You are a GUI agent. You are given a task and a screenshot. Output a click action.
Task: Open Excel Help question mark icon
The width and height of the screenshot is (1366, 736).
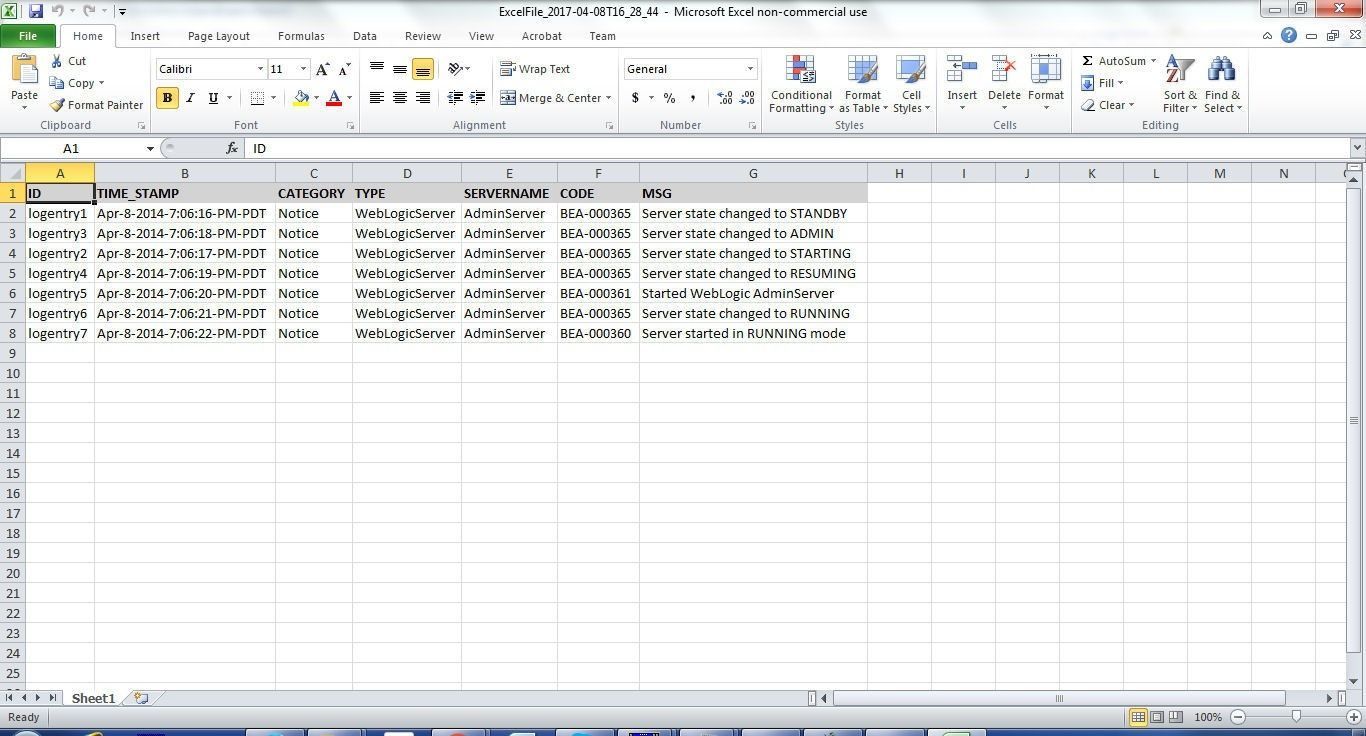tap(1289, 36)
